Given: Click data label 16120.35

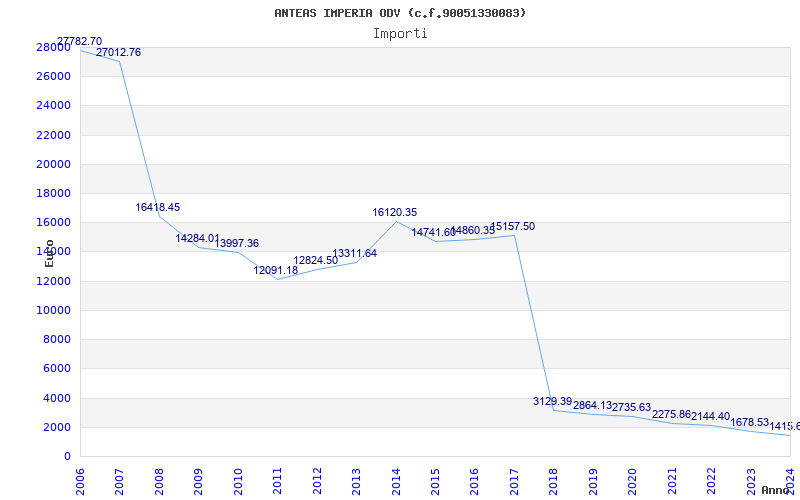Looking at the screenshot, I should coord(394,212).
